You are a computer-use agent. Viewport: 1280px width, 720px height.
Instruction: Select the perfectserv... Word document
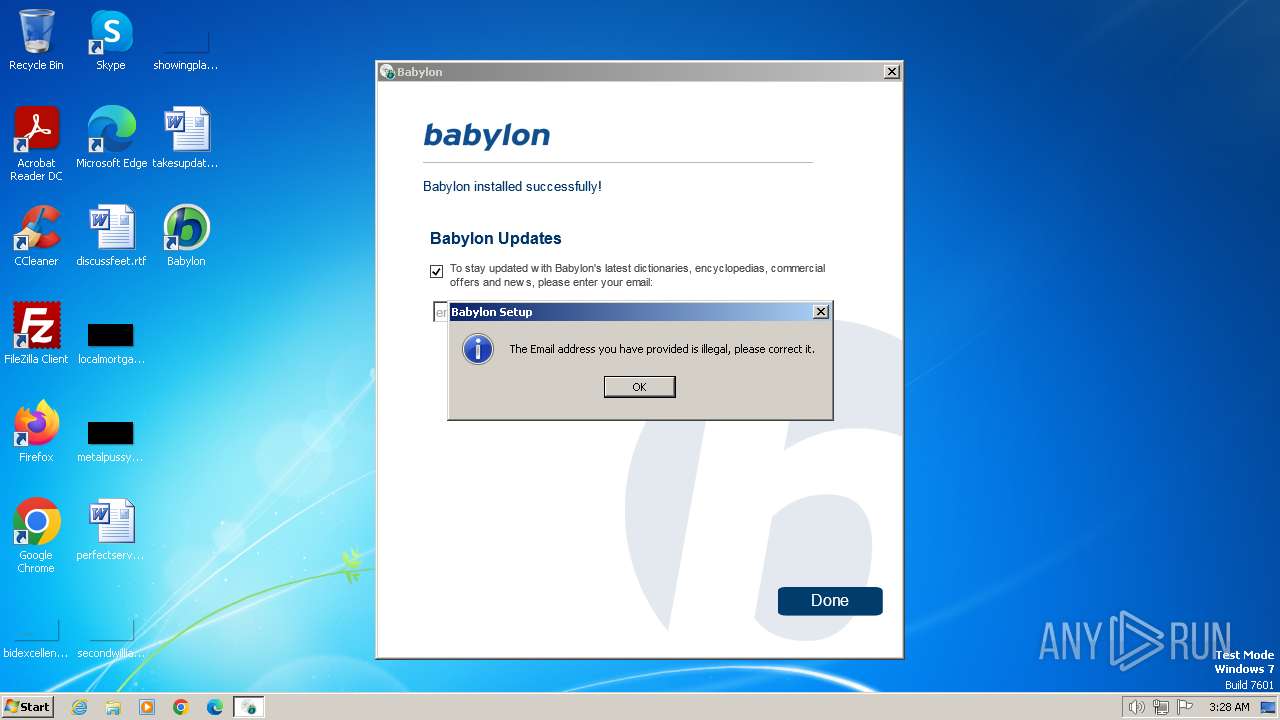click(x=111, y=530)
